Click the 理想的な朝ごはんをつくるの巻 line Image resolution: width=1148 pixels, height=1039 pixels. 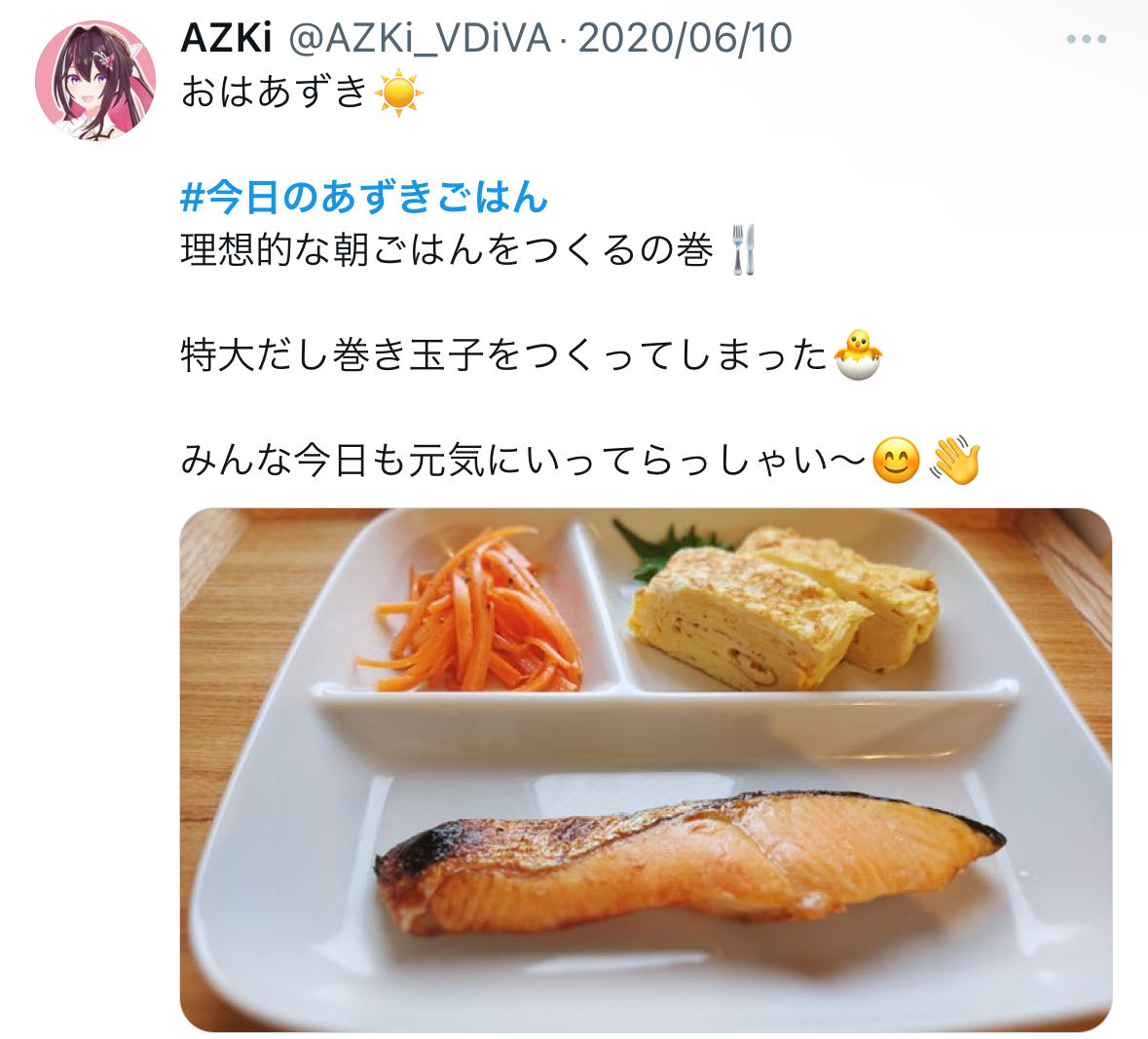447,250
